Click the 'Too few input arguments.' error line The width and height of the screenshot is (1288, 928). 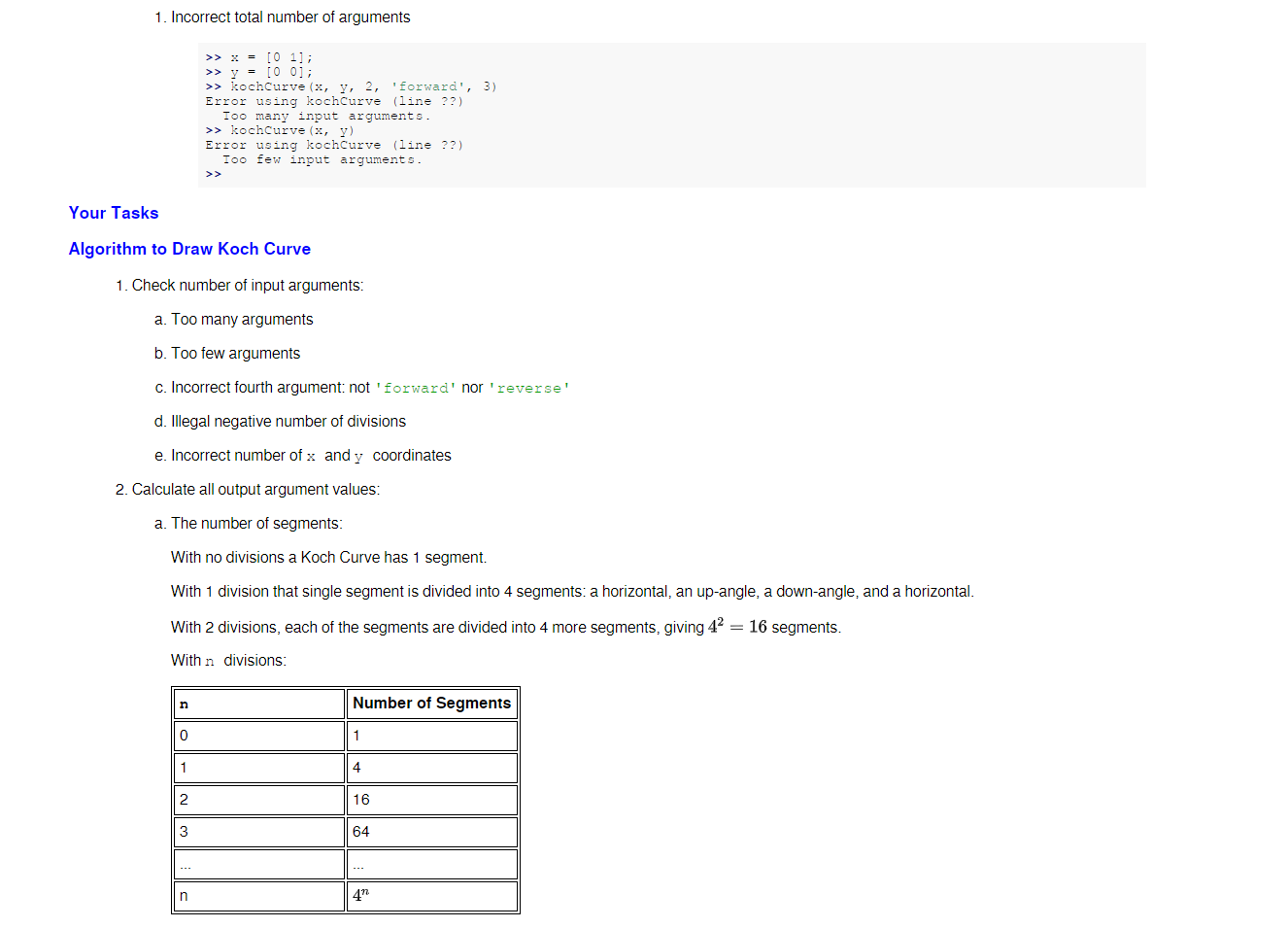pos(322,159)
